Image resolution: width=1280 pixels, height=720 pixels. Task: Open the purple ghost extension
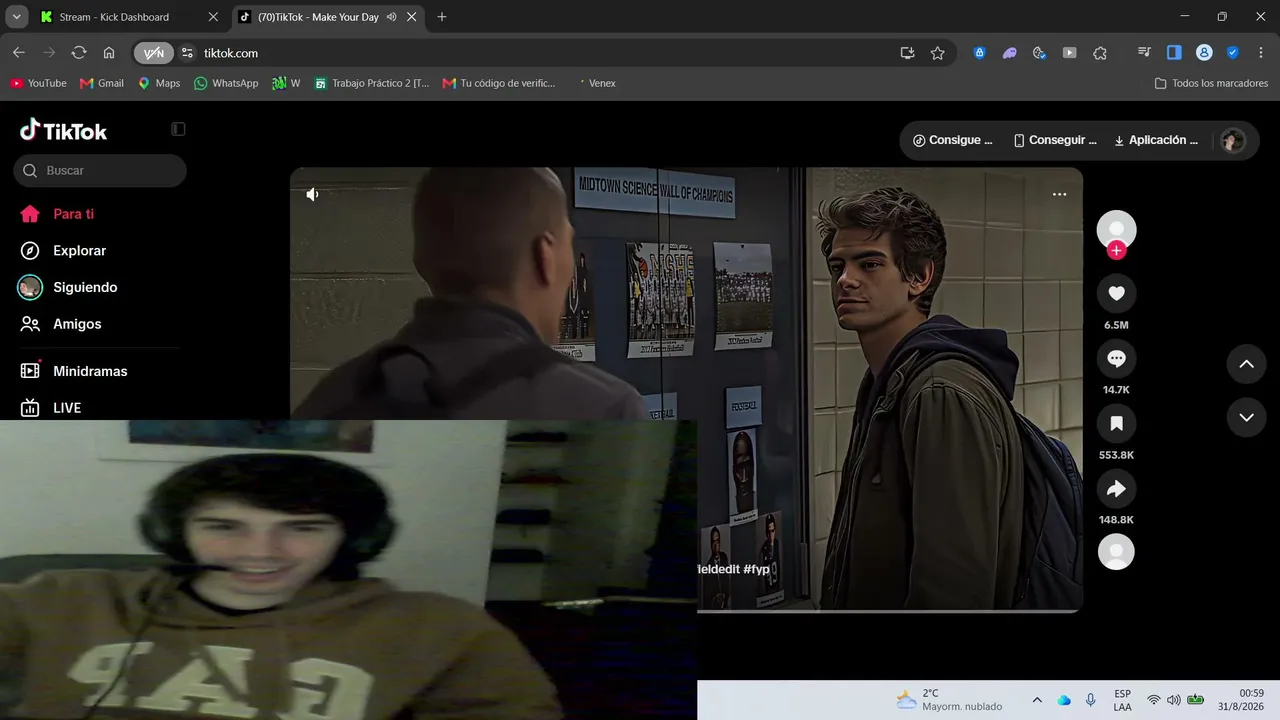[x=1010, y=53]
